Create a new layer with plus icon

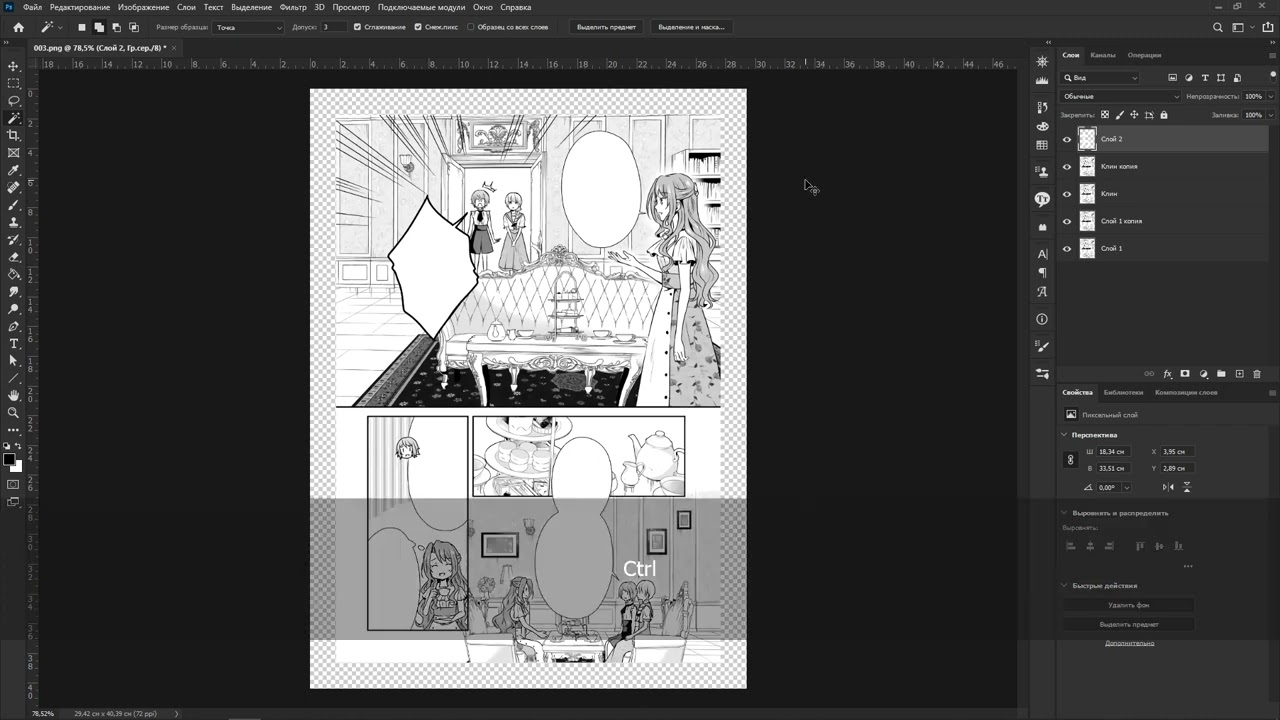coord(1239,374)
